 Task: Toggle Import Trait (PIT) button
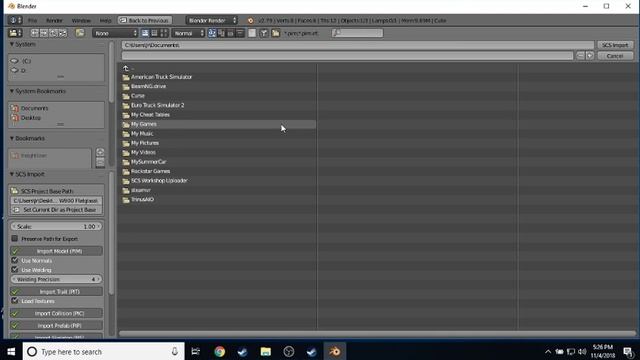tap(56, 291)
